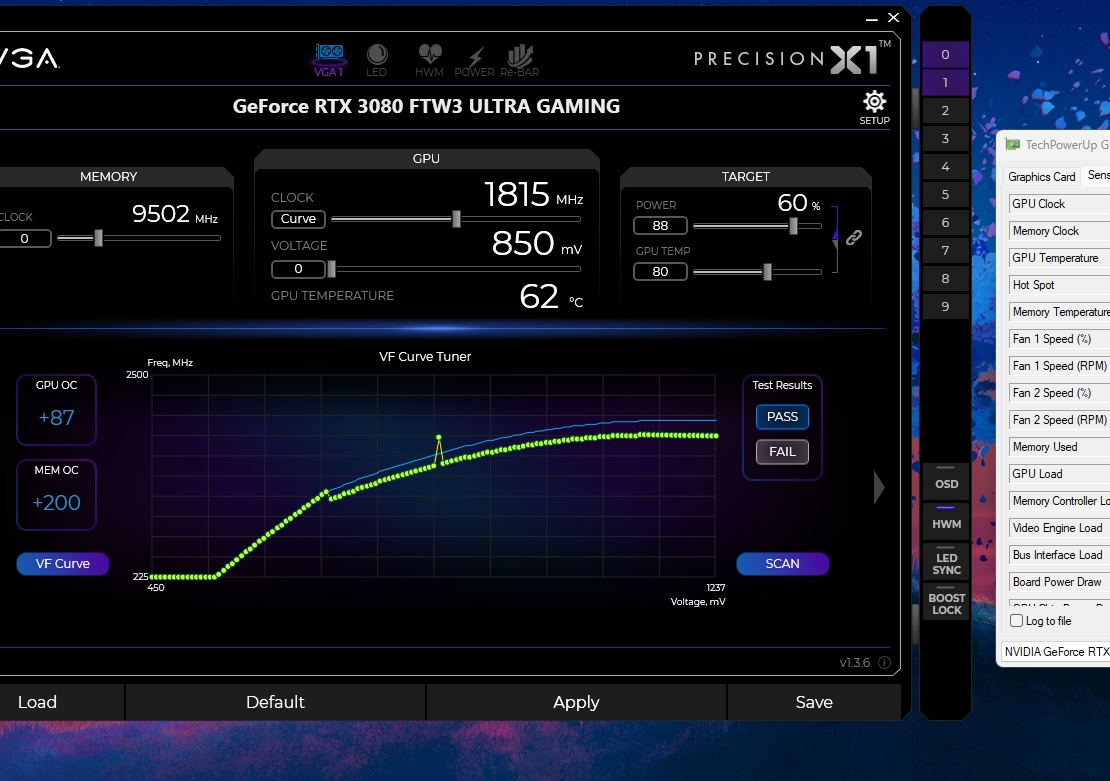Adjust the memory clock slider handle
Viewport: 1110px width, 781px height.
98,239
